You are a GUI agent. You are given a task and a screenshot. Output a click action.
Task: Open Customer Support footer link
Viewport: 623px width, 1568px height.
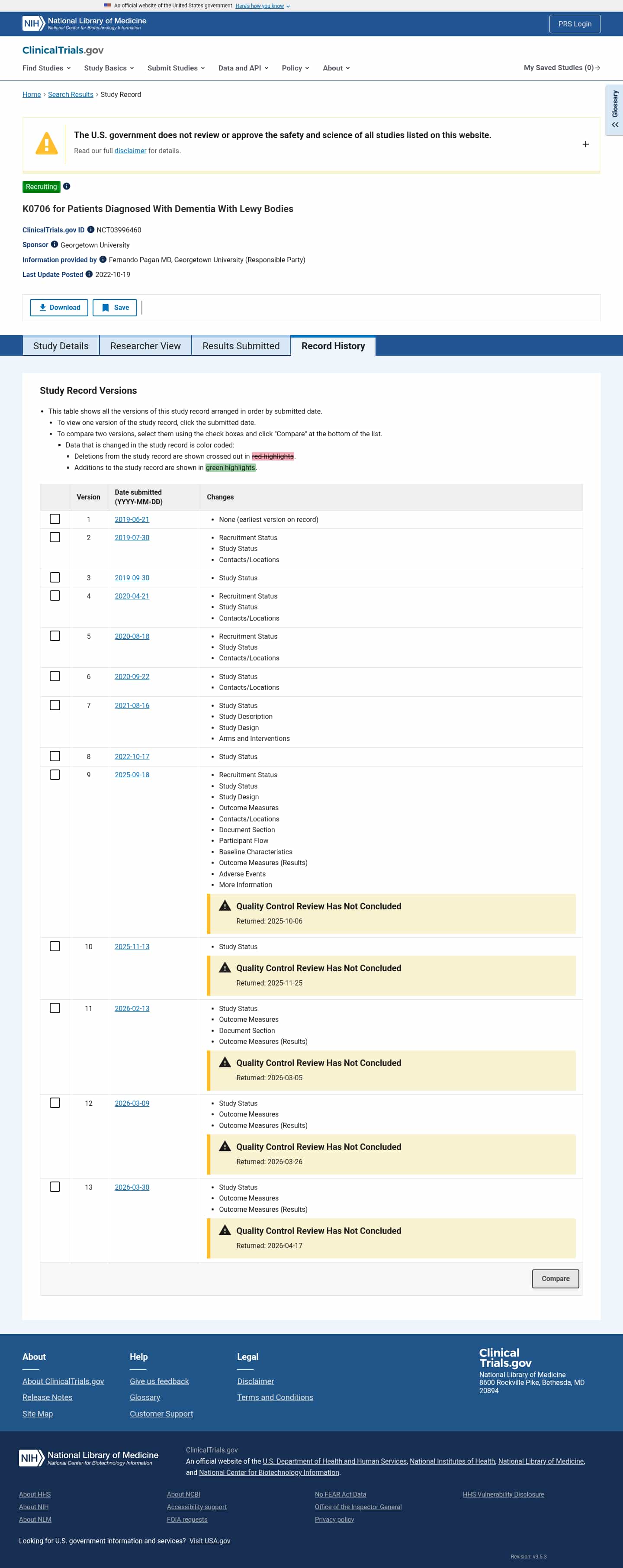(x=161, y=1414)
